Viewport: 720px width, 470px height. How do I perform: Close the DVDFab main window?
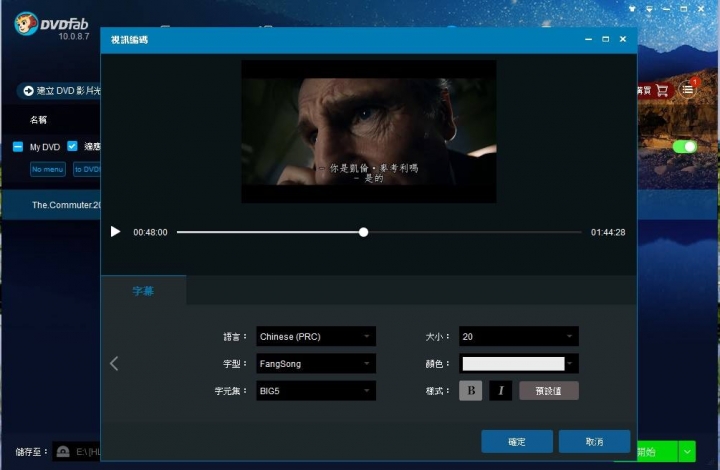(x=701, y=9)
